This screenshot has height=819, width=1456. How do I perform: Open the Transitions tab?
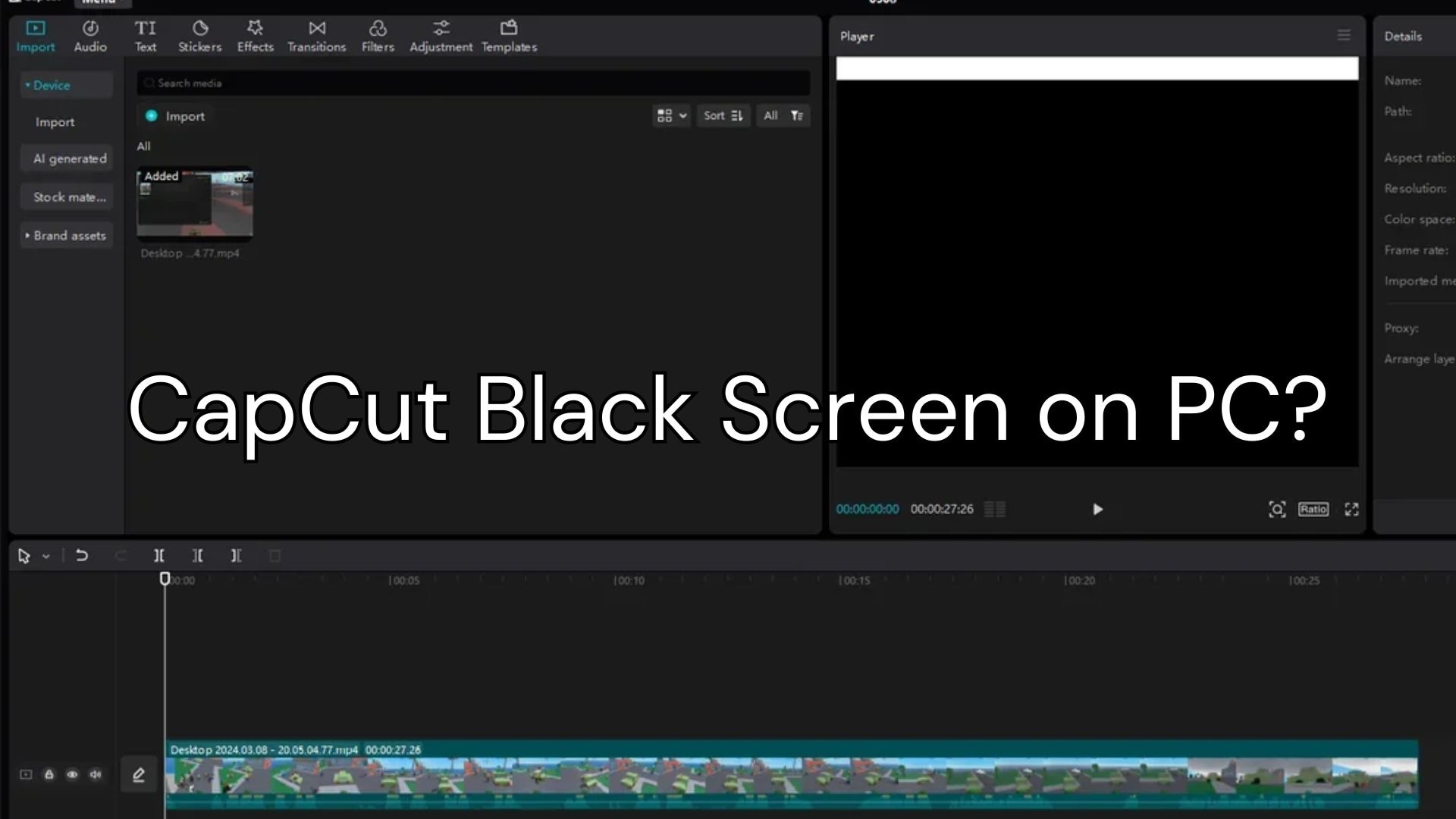tap(317, 36)
